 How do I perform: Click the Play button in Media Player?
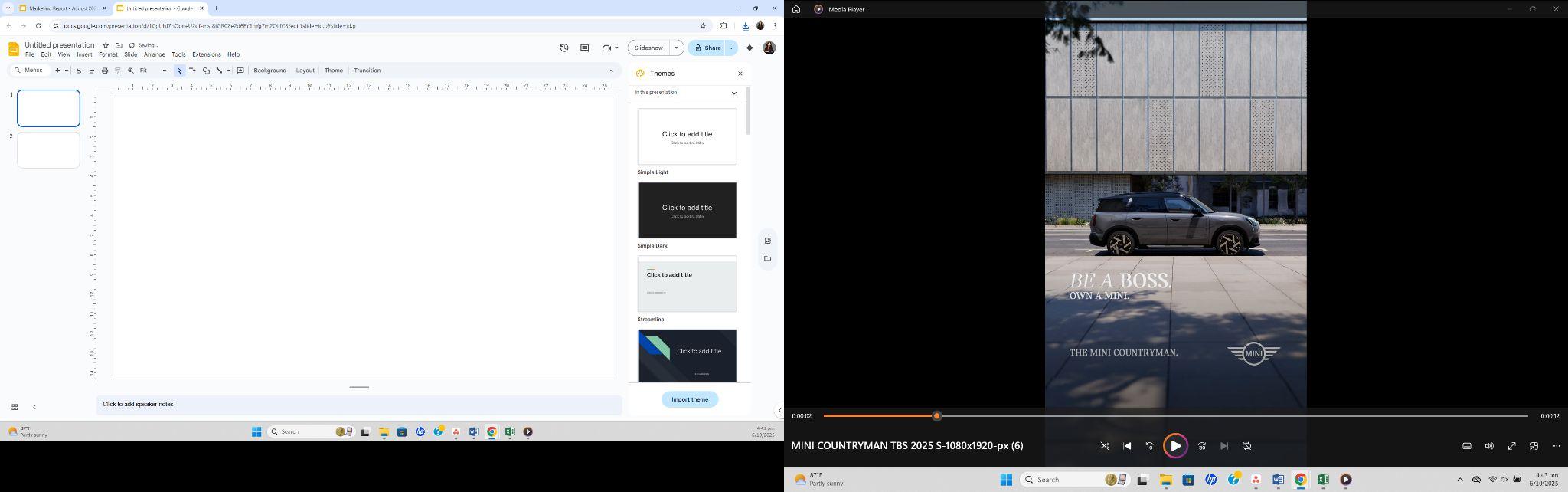coord(1175,446)
